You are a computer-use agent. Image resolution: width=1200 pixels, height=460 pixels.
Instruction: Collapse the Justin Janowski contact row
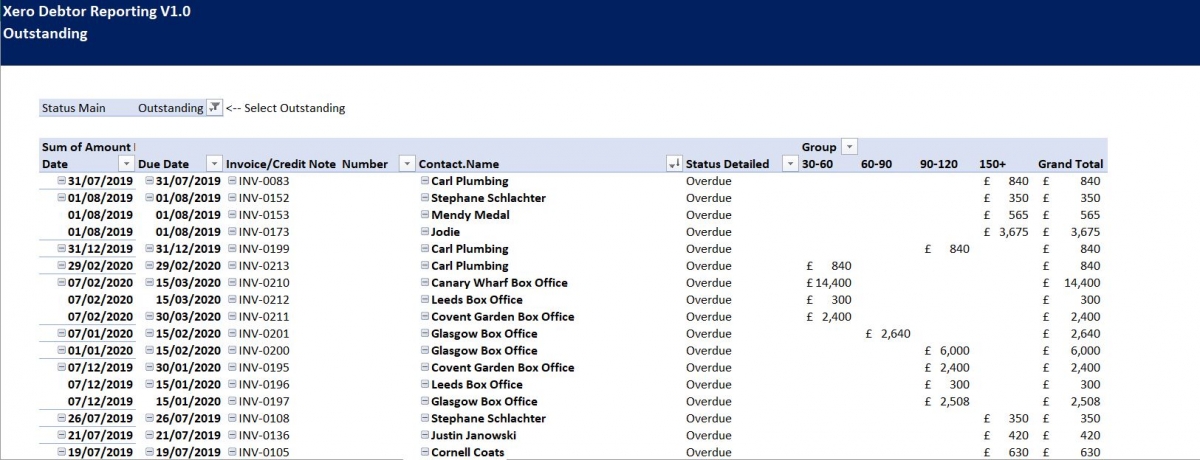(424, 436)
